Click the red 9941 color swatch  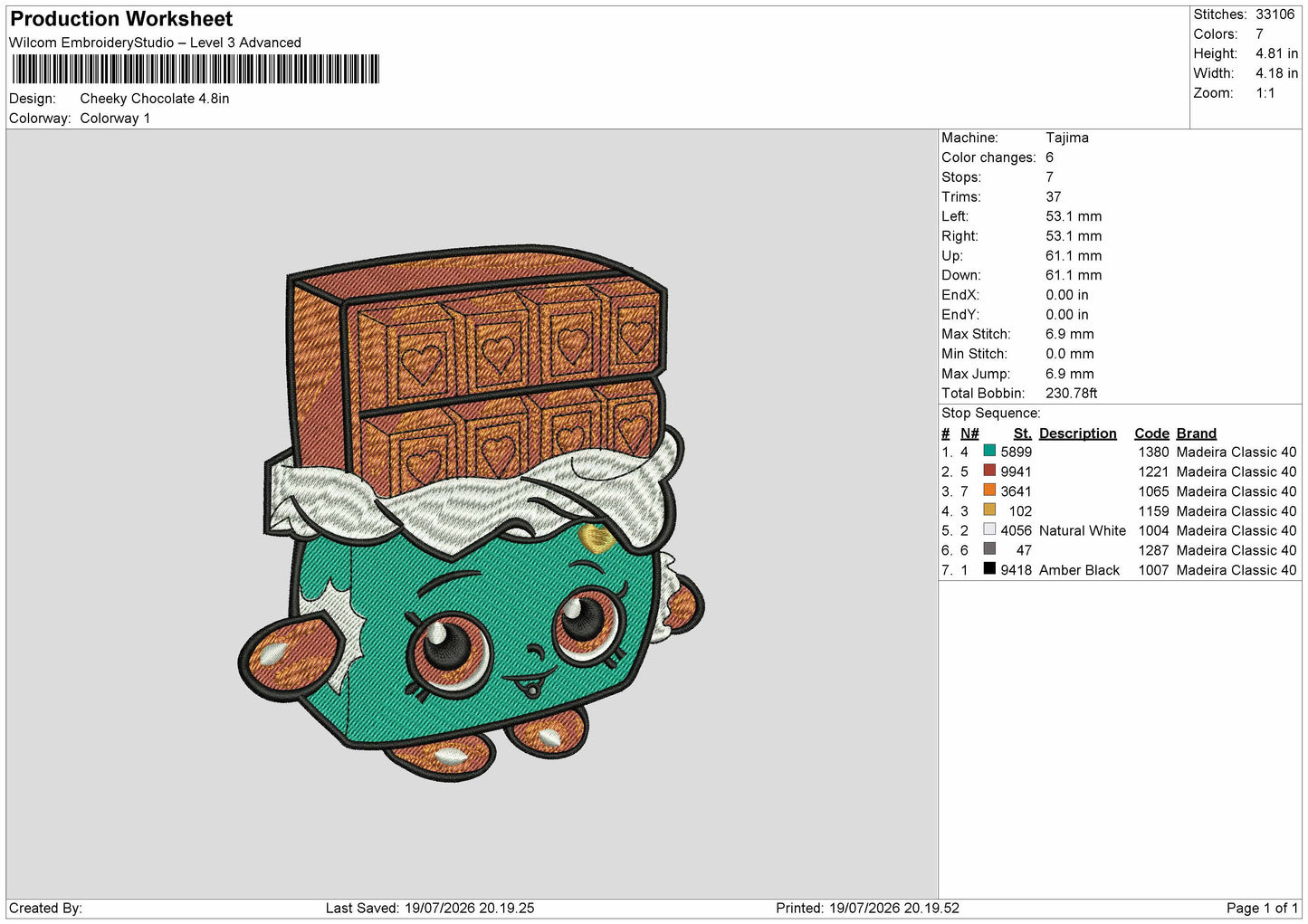click(989, 471)
